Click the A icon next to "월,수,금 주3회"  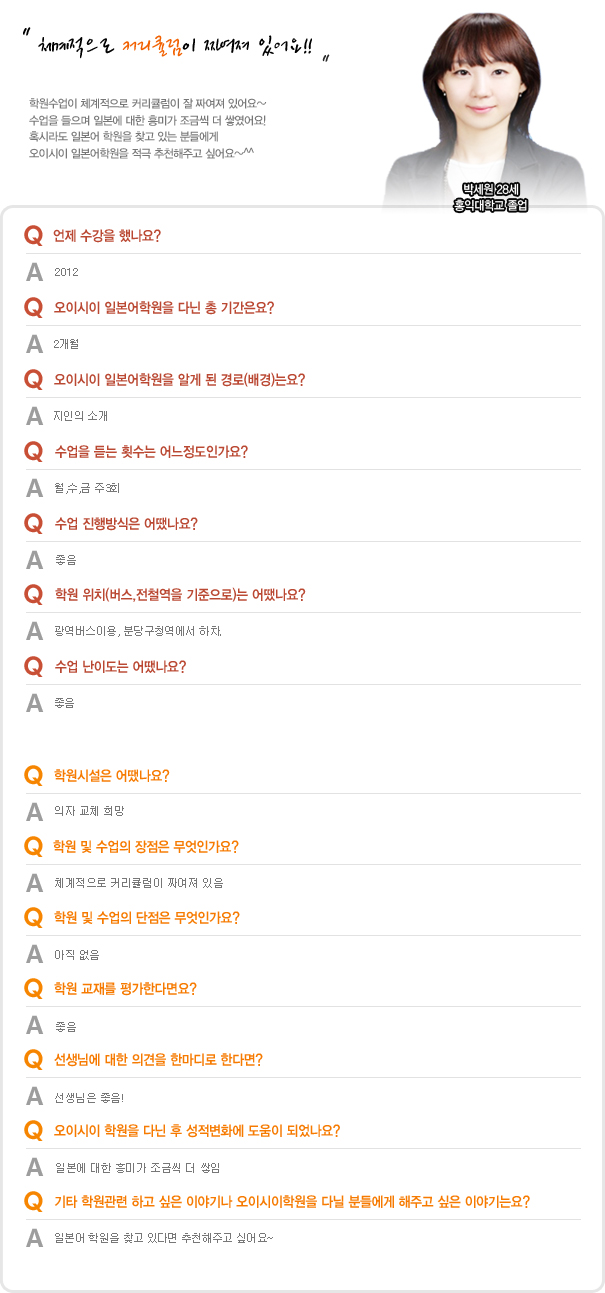click(34, 488)
